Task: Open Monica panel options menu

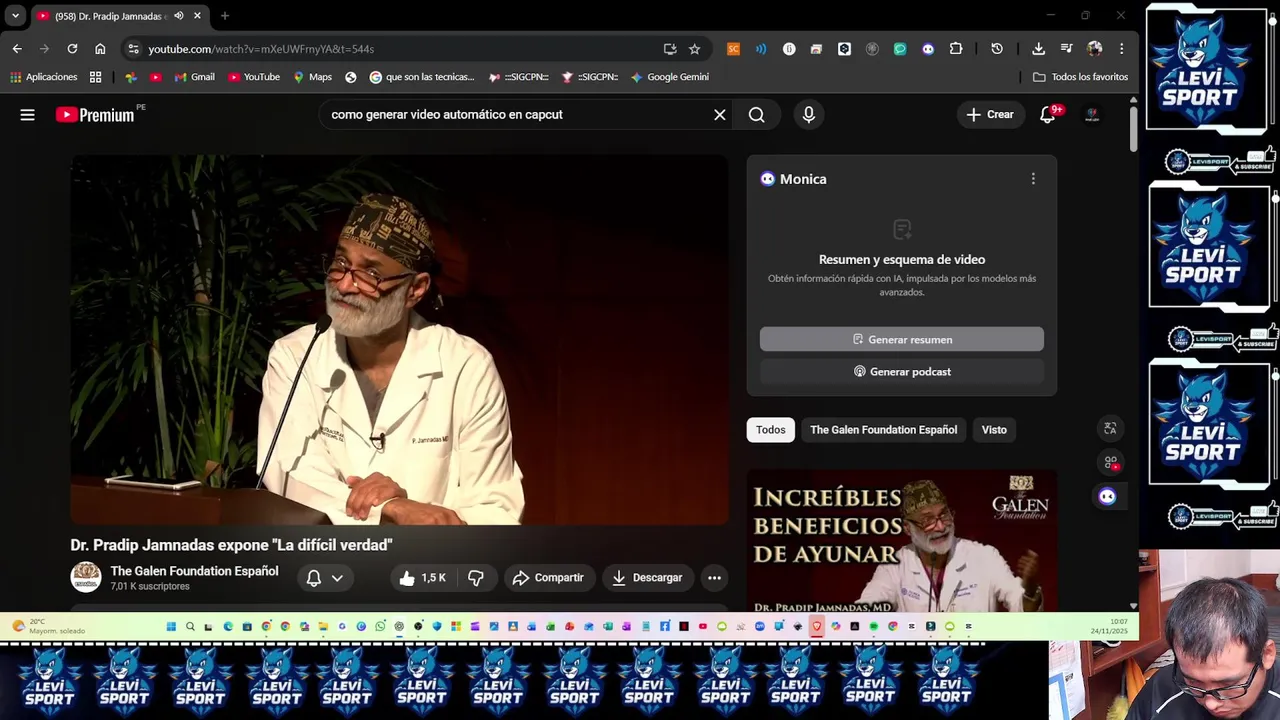Action: pos(1033,179)
